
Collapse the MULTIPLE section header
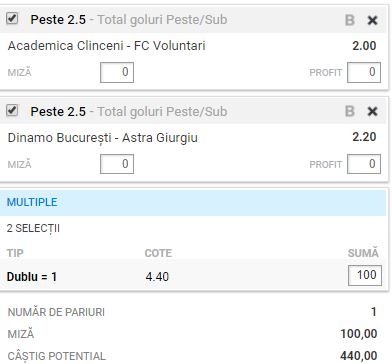pyautogui.click(x=193, y=202)
